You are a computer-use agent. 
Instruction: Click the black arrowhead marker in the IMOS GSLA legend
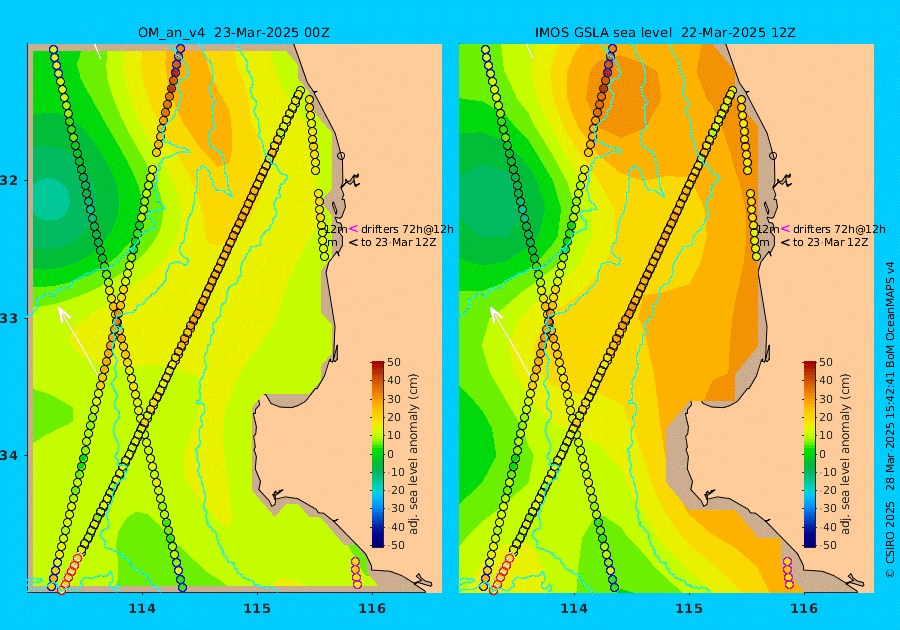click(785, 242)
